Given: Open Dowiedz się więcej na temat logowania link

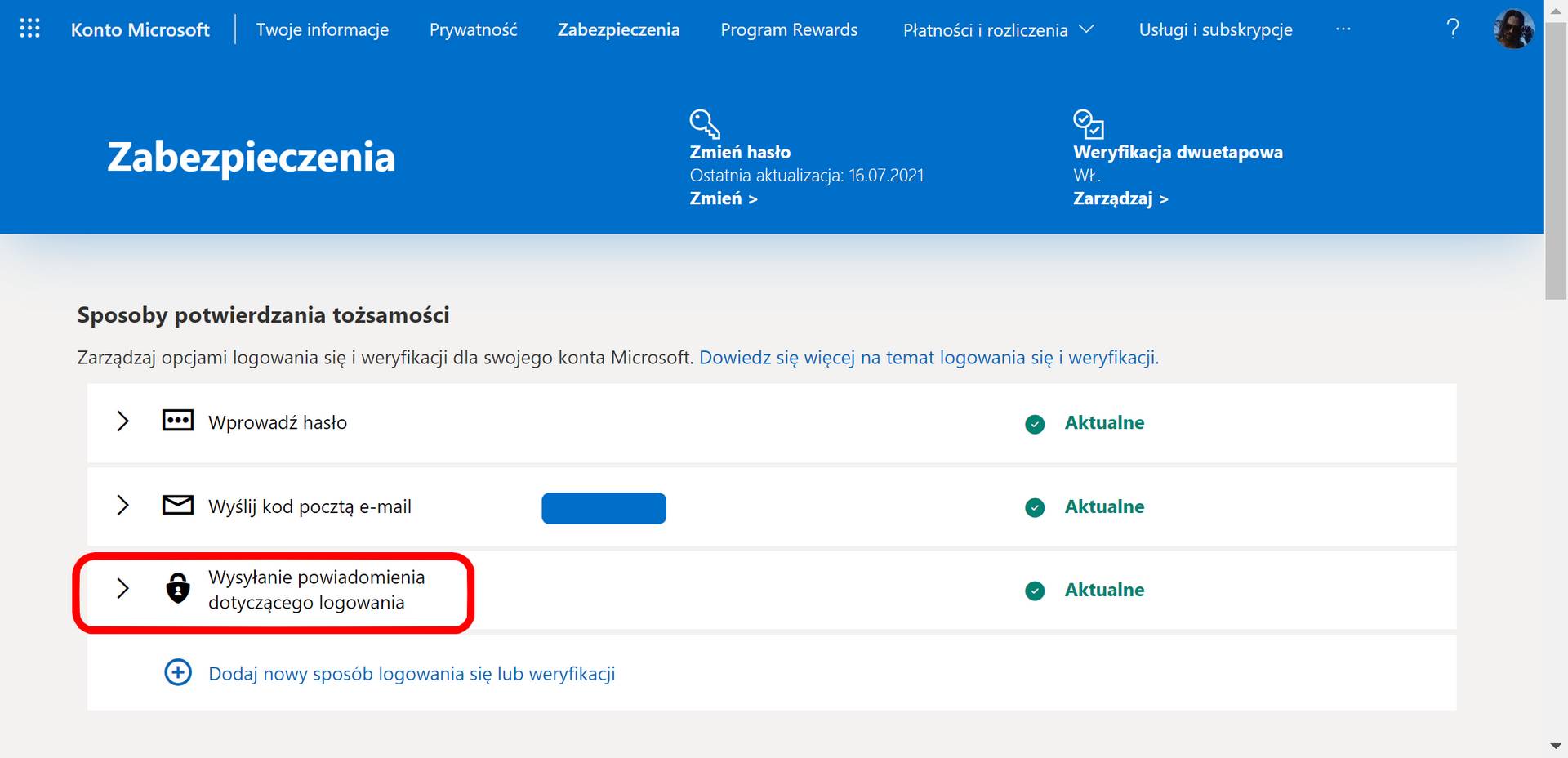Looking at the screenshot, I should point(929,358).
